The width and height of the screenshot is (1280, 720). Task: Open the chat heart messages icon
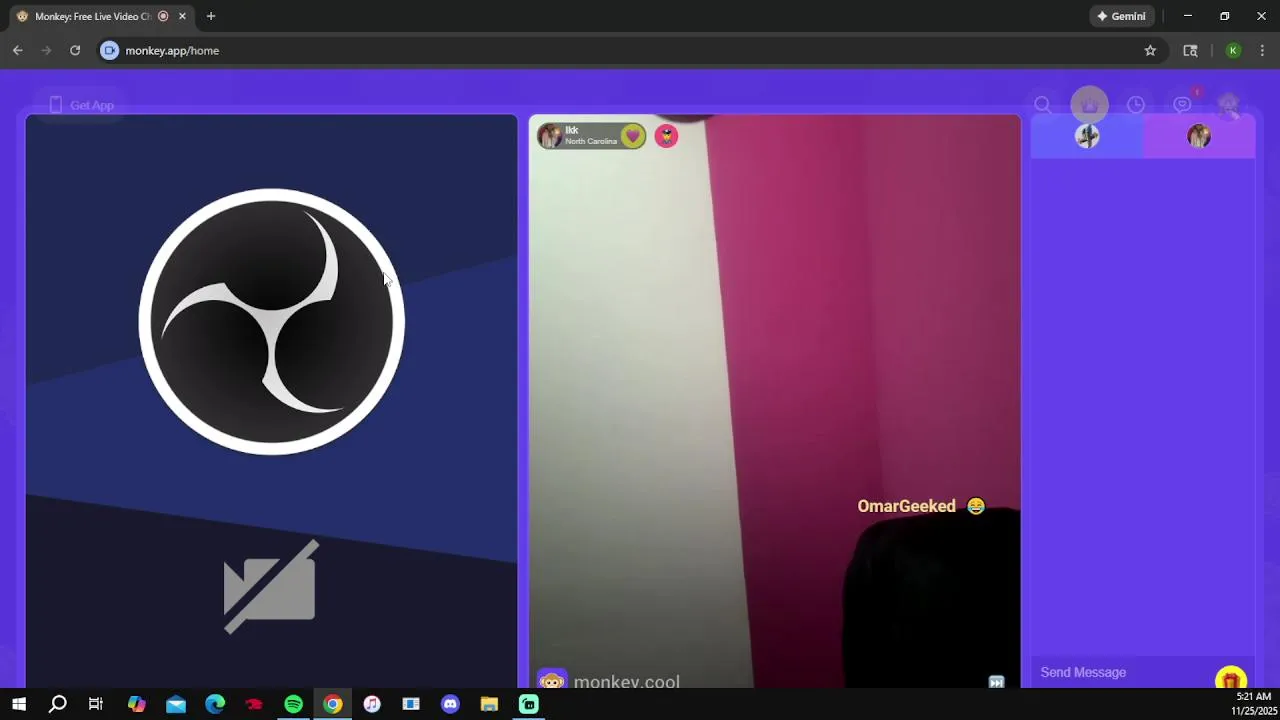[x=1182, y=105]
